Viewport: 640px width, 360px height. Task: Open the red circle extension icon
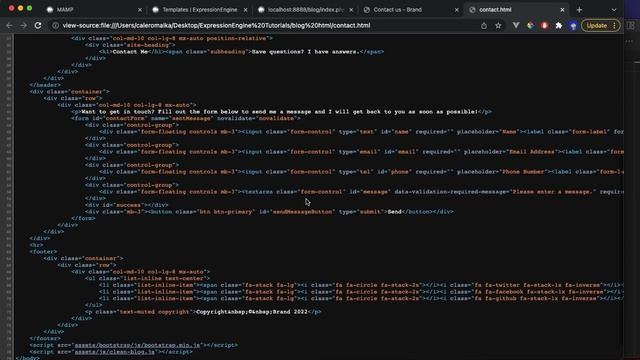544,25
